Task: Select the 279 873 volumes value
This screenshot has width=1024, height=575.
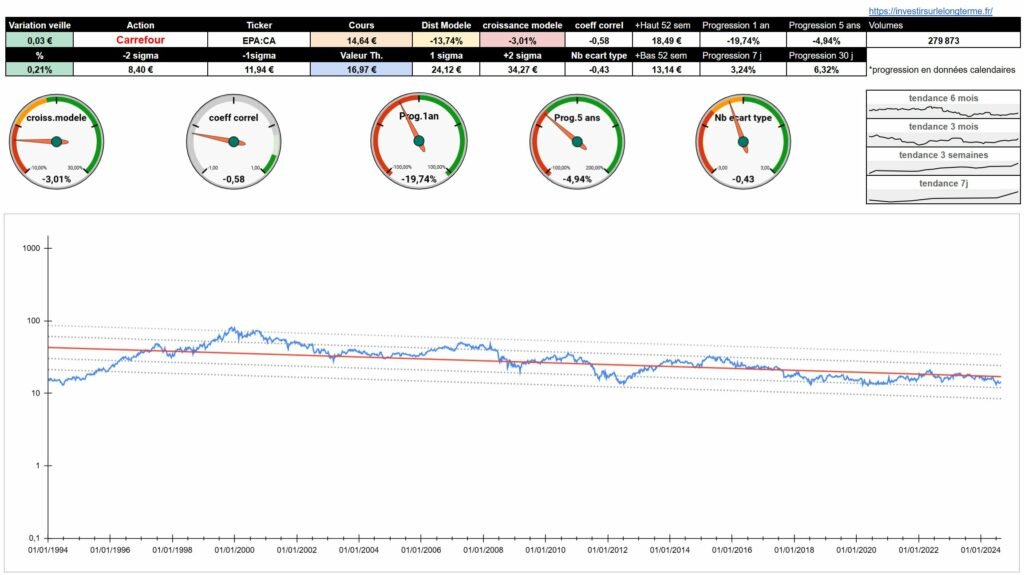Action: (942, 40)
